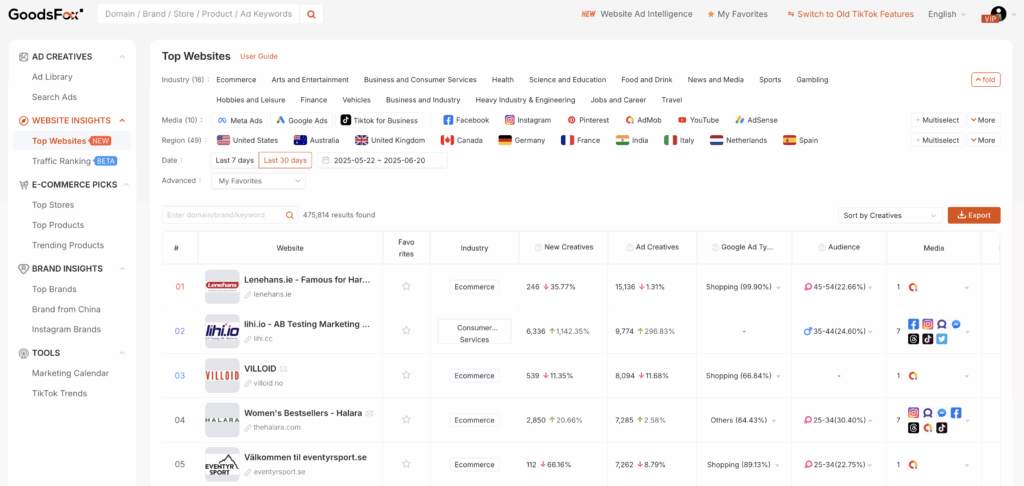Screen dimensions: 1024x486
Task: Export the results list
Action: click(974, 215)
